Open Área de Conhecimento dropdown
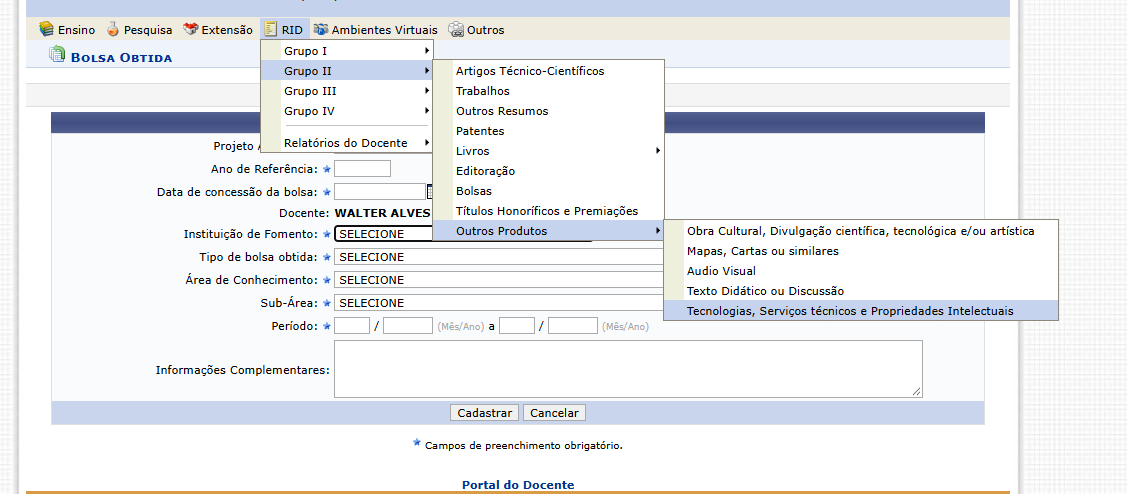Viewport: 1127px width, 494px height. pos(499,280)
